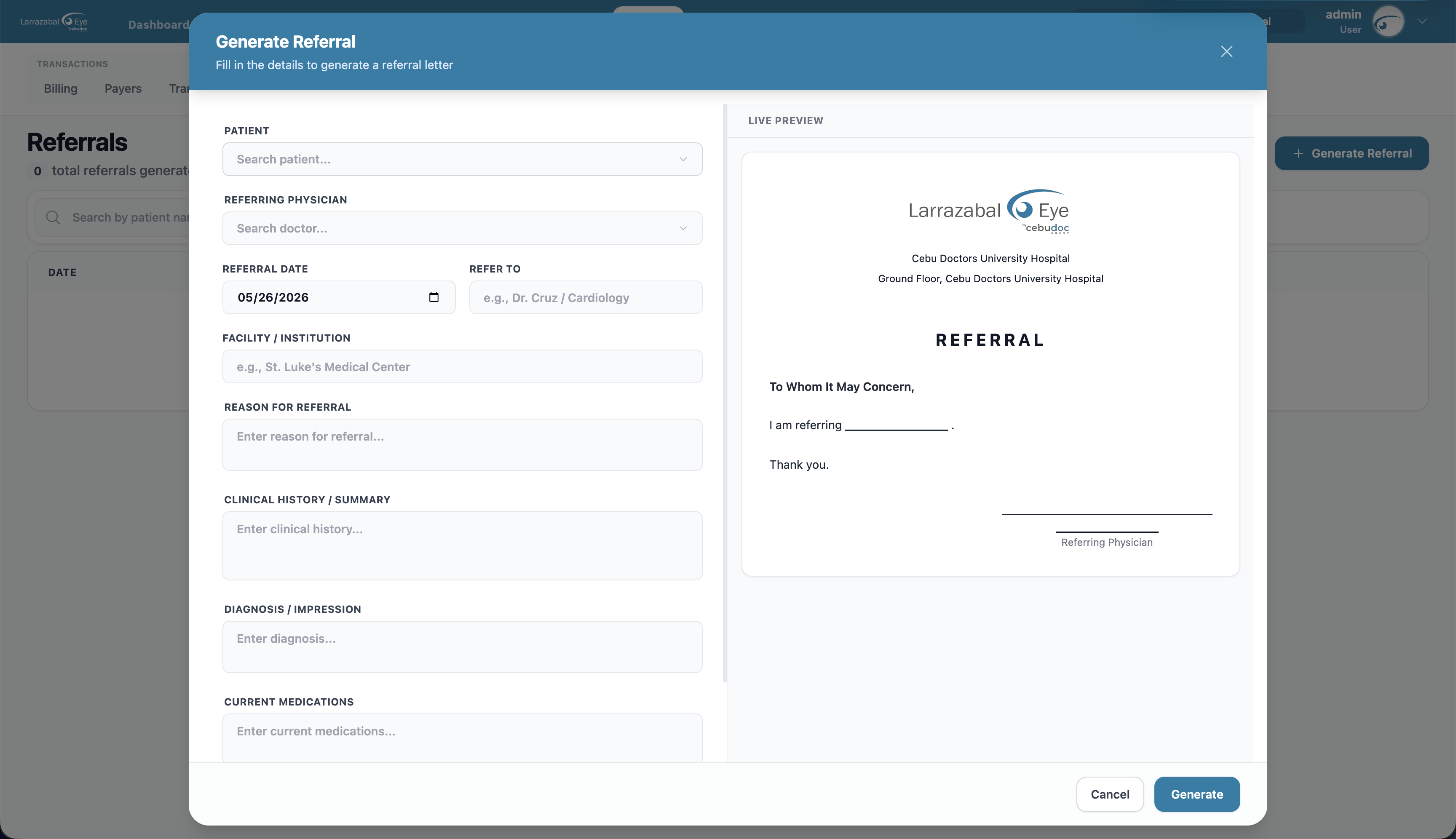Viewport: 1456px width, 839px height.
Task: Click 'To Whom It May Concern,' text
Action: [842, 387]
